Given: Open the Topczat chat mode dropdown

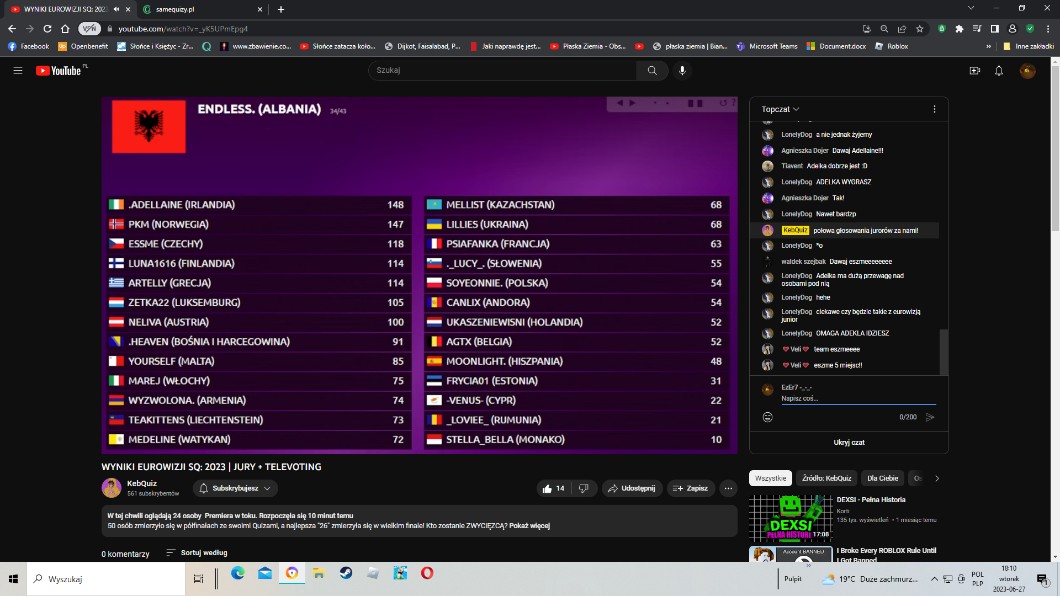Looking at the screenshot, I should tap(780, 109).
